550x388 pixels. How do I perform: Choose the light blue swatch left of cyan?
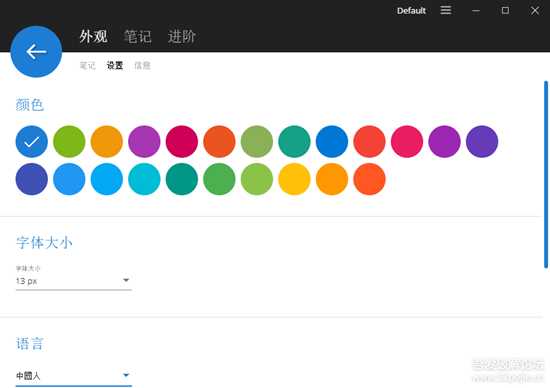(107, 179)
